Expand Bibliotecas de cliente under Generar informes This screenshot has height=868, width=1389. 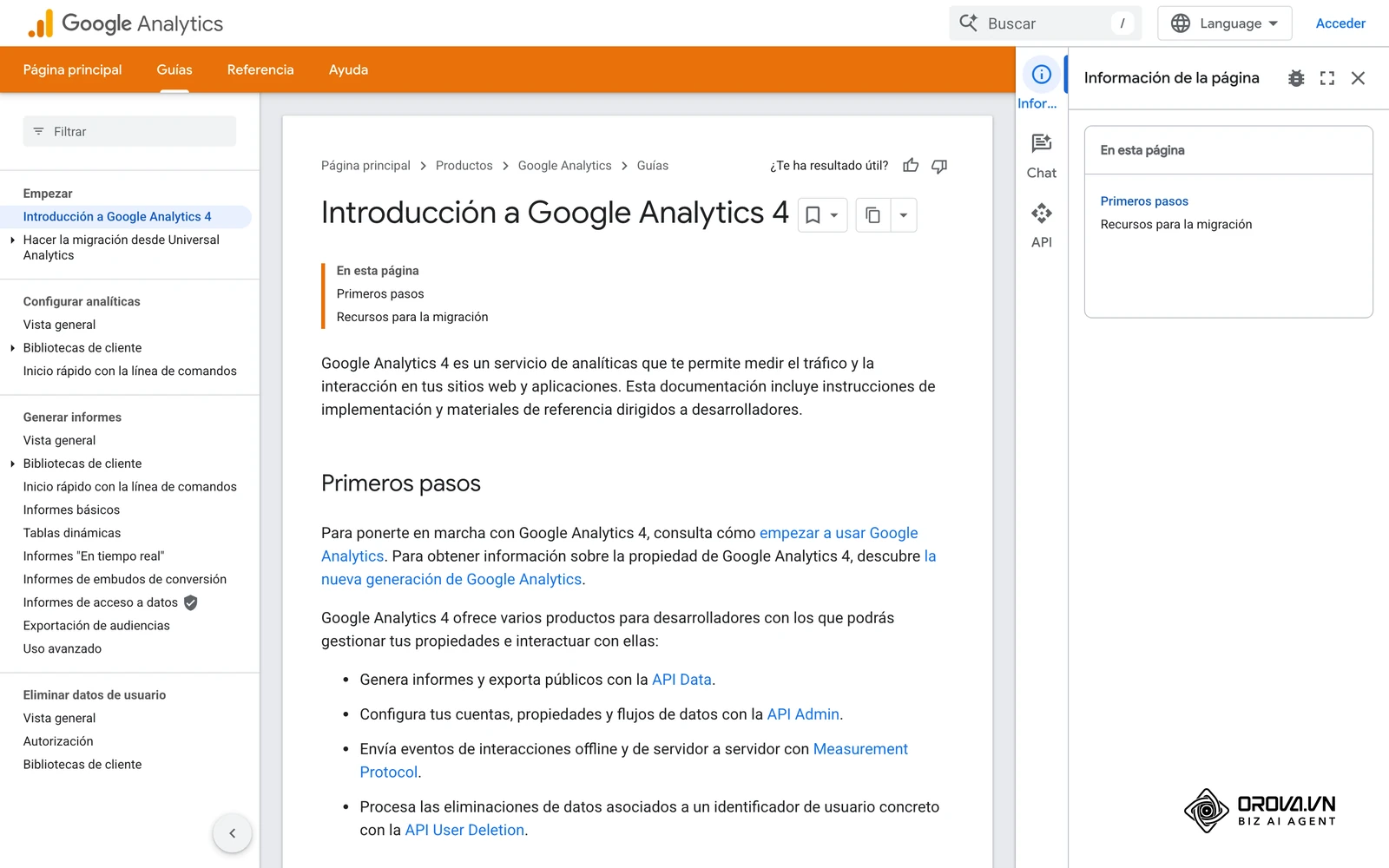click(x=12, y=464)
